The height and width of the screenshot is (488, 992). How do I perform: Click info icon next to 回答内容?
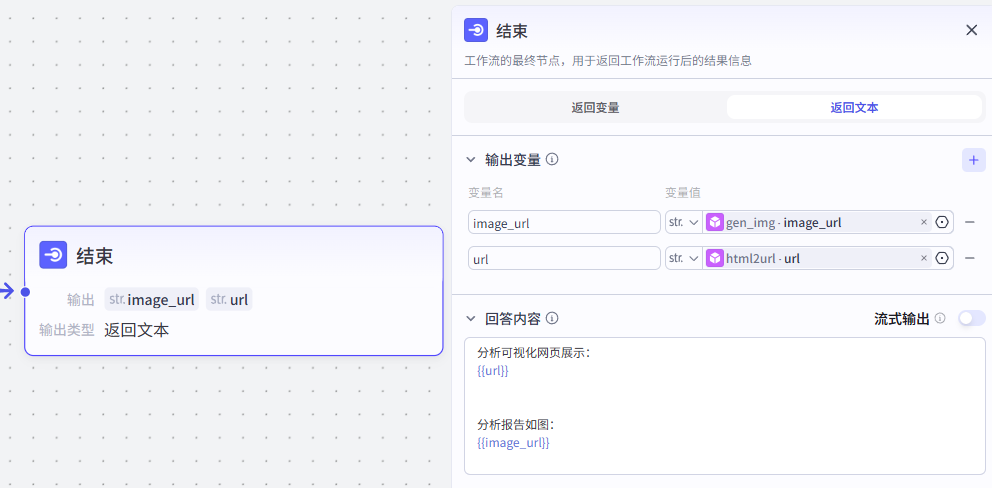(552, 319)
